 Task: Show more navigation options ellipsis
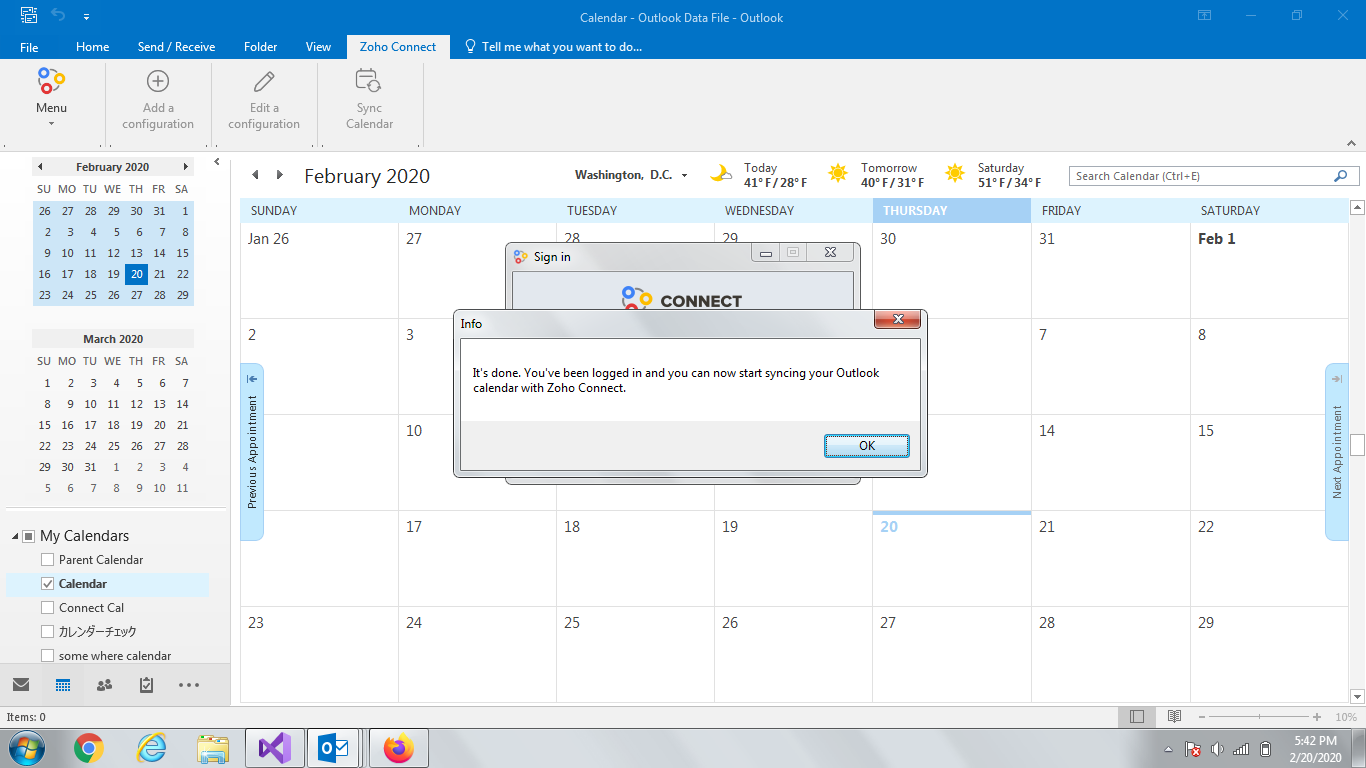pos(189,685)
